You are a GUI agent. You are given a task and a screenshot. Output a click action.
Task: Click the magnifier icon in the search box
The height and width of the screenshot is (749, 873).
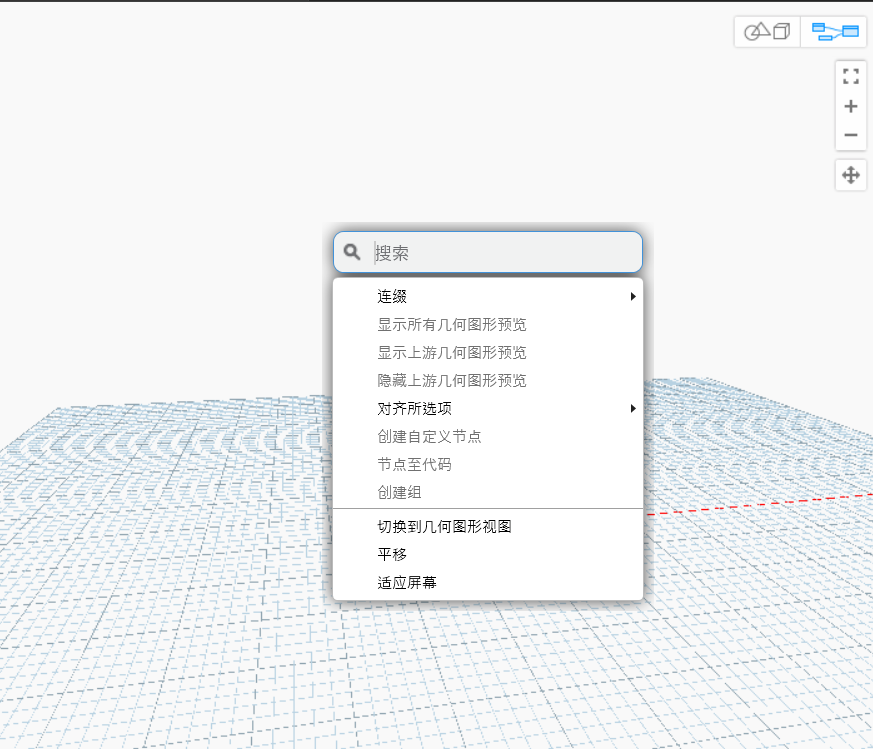click(x=351, y=252)
